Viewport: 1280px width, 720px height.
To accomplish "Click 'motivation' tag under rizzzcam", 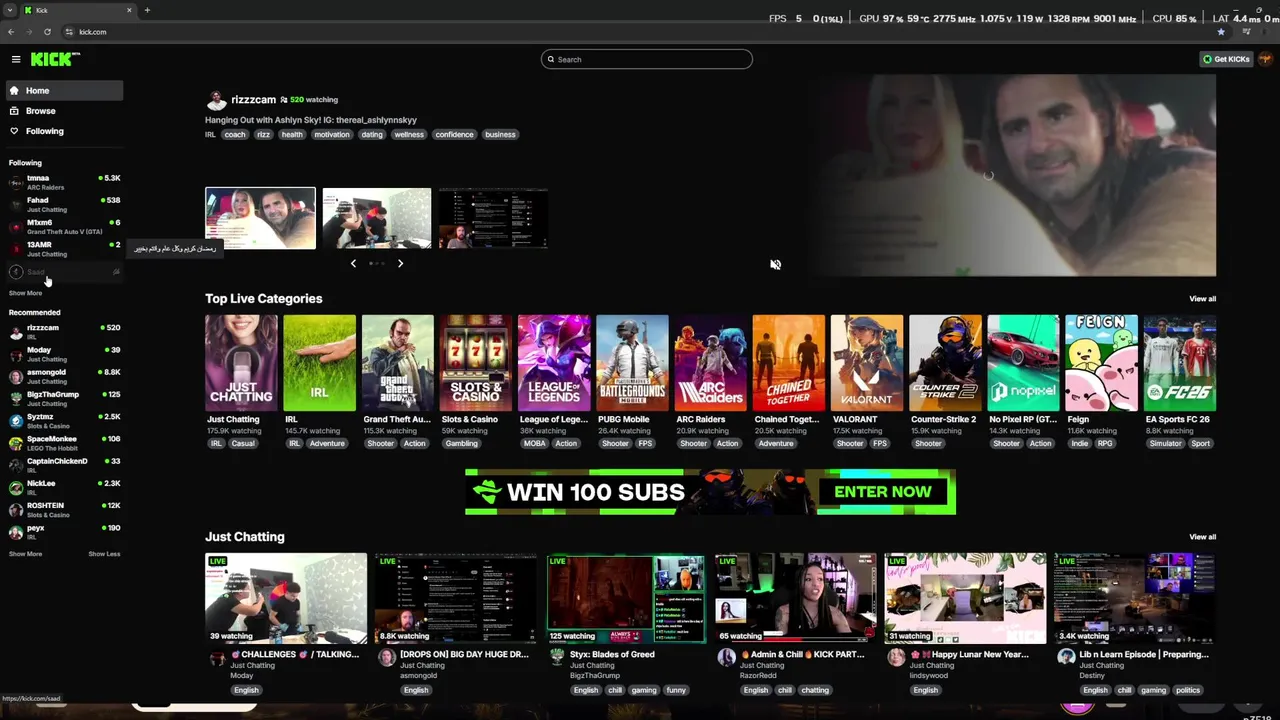I will (x=332, y=135).
